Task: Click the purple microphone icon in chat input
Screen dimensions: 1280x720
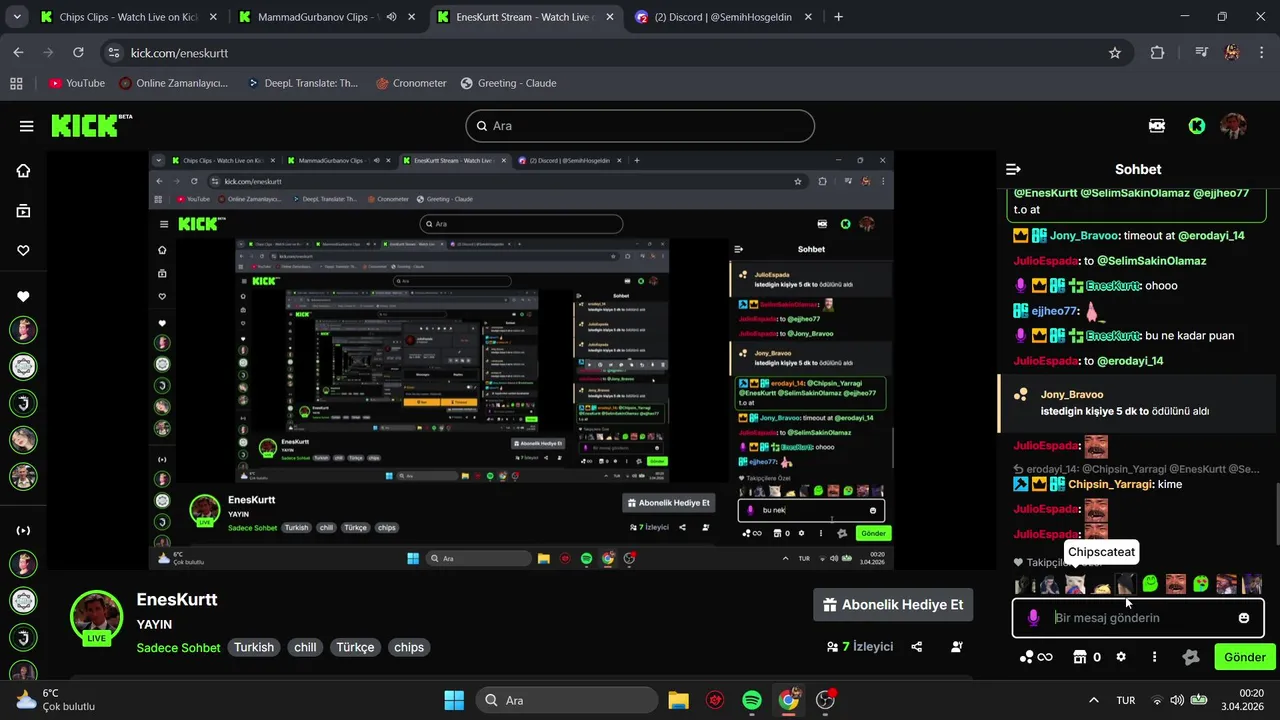Action: [1034, 618]
